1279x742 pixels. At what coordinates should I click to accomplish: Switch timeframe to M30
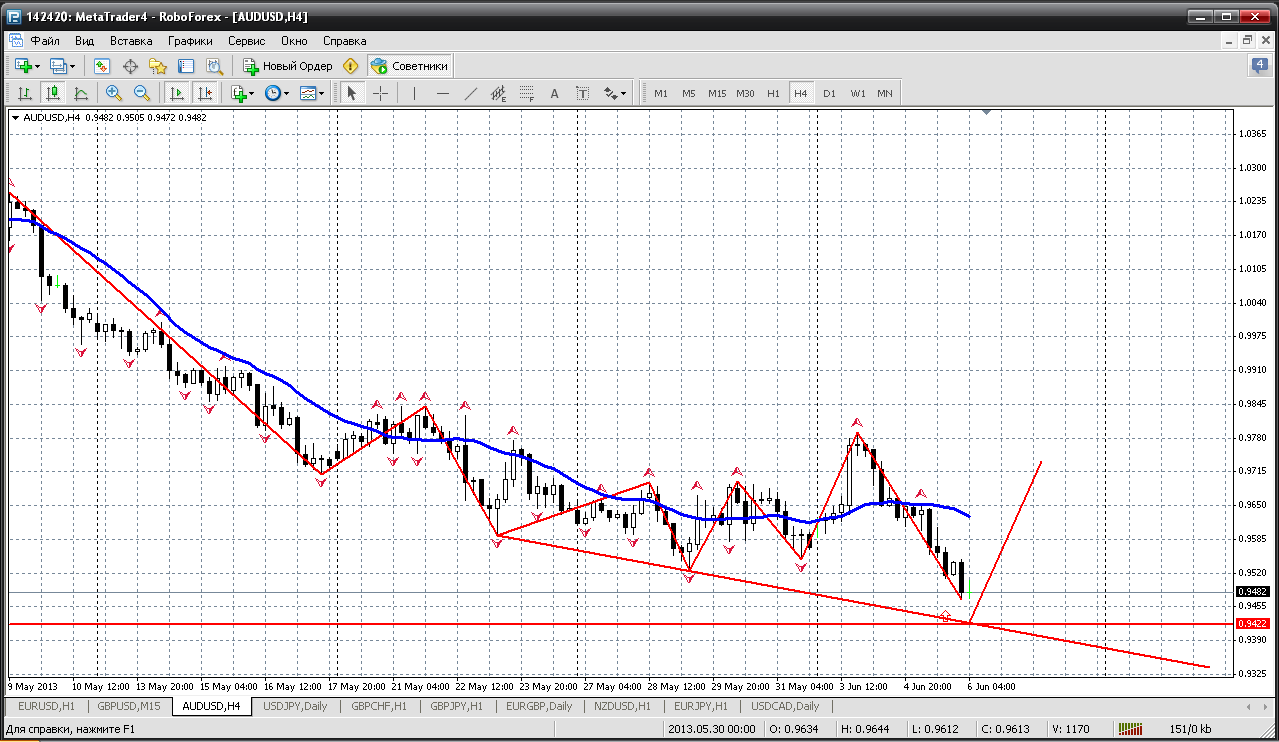[x=745, y=93]
